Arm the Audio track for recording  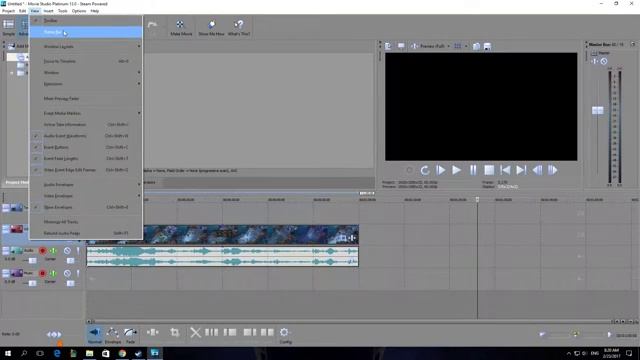coord(42,251)
